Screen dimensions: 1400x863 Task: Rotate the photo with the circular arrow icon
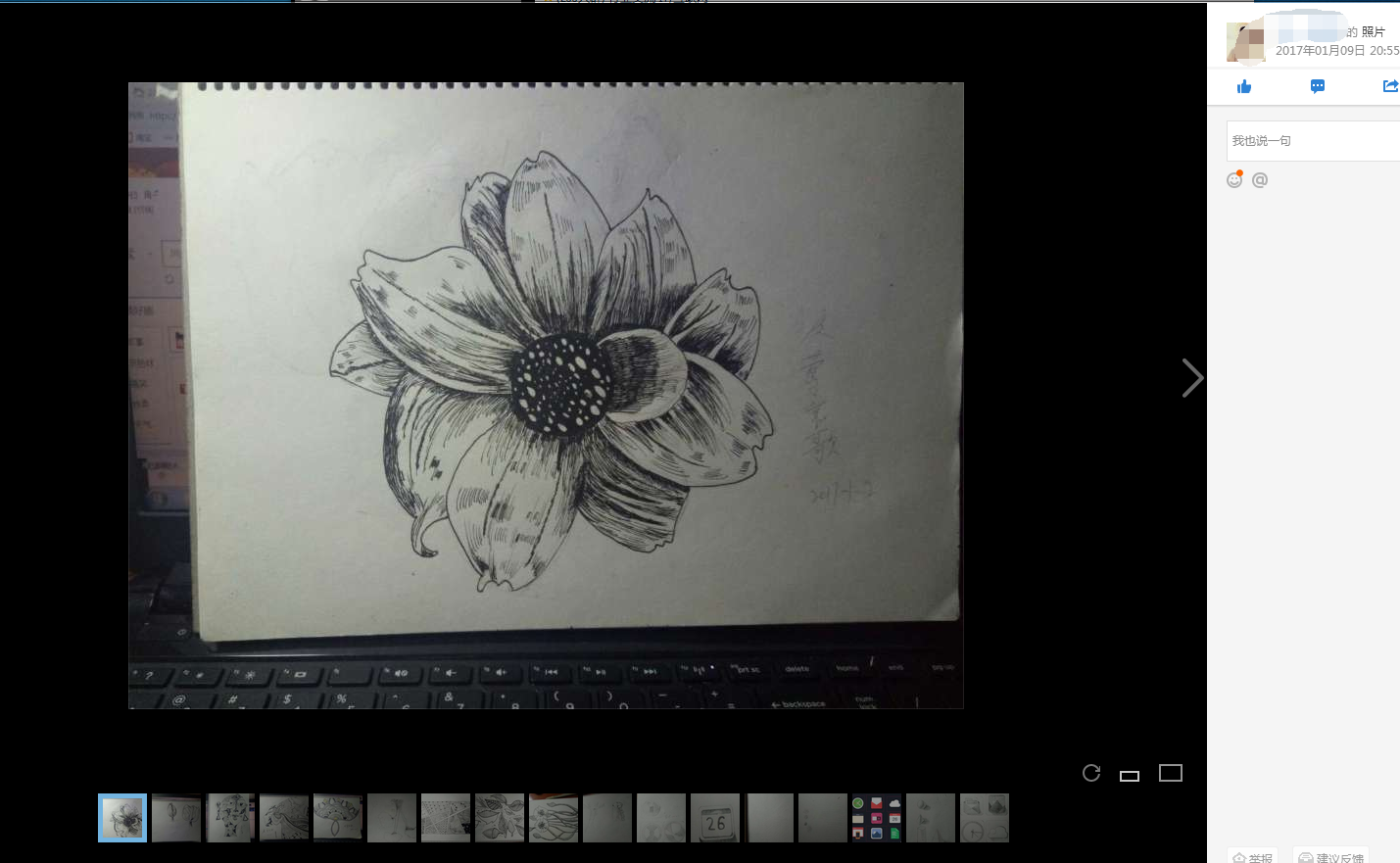[1091, 773]
